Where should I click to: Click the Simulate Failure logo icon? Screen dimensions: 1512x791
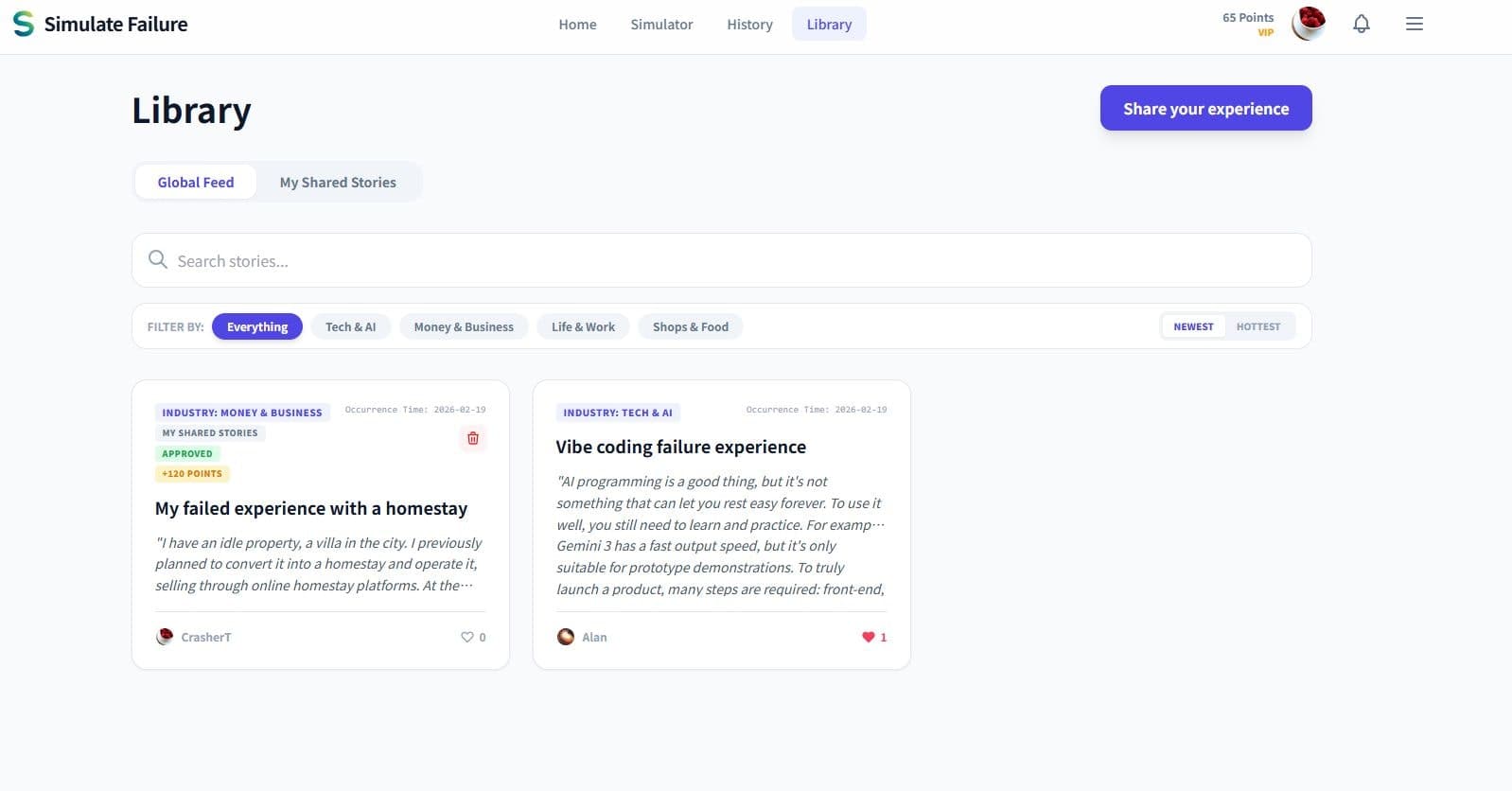click(x=24, y=25)
